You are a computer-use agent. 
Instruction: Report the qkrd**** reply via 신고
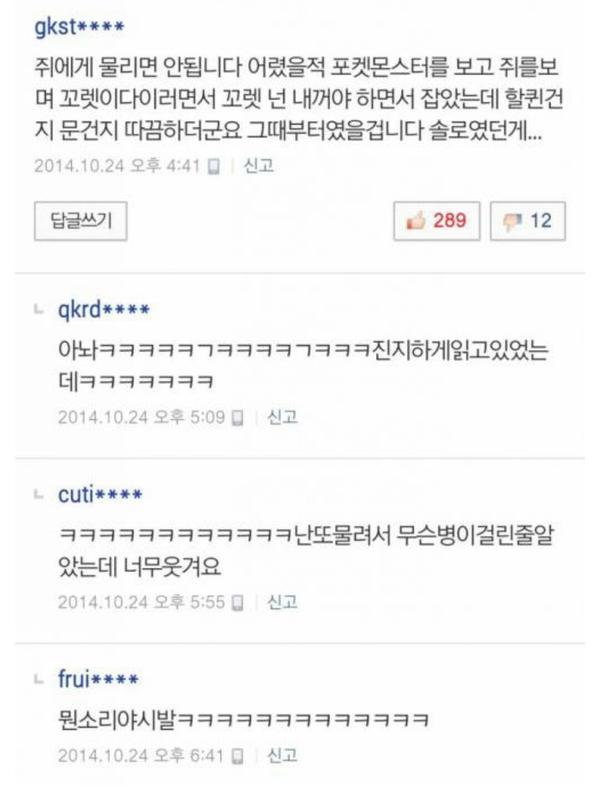tap(282, 417)
